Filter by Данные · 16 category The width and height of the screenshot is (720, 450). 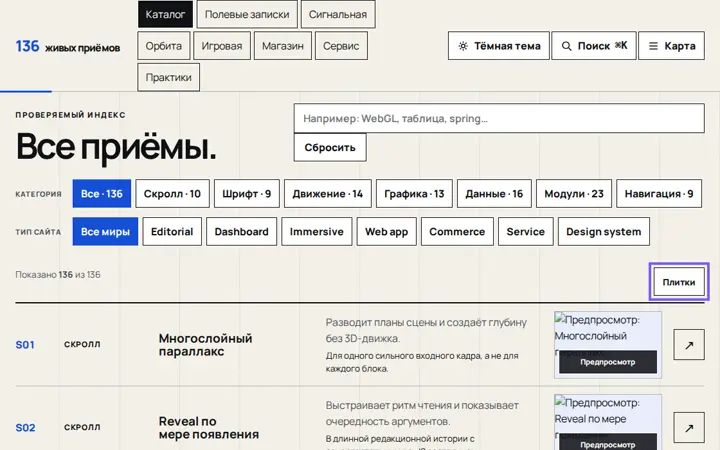coord(494,193)
